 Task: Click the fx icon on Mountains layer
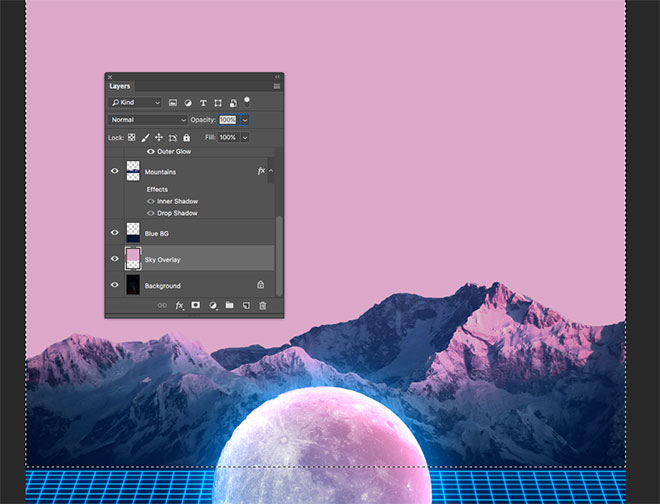point(261,171)
